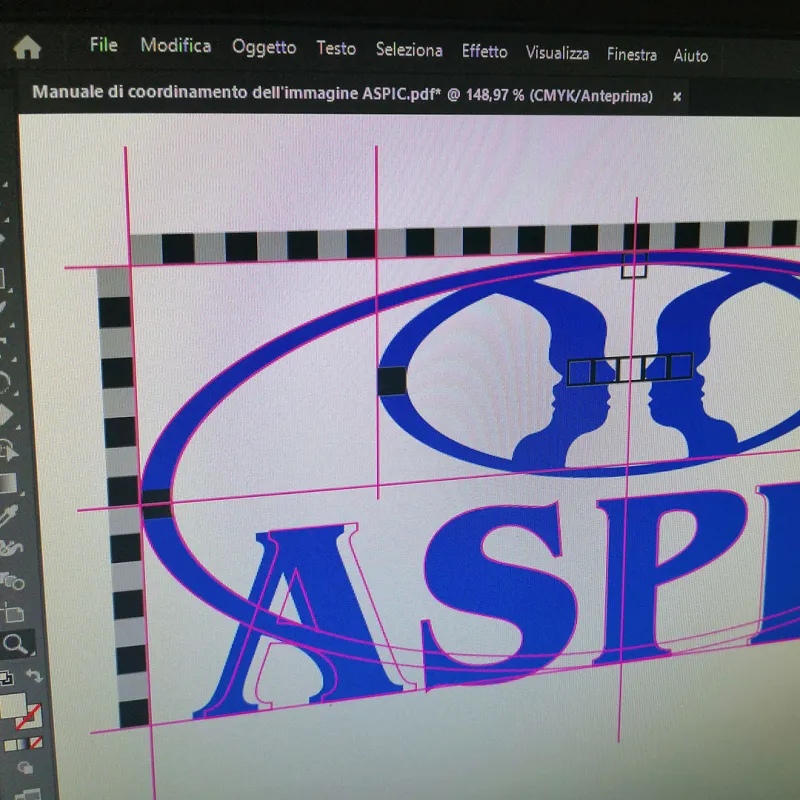Select the Artboard tool
The height and width of the screenshot is (800, 800).
[x=13, y=612]
